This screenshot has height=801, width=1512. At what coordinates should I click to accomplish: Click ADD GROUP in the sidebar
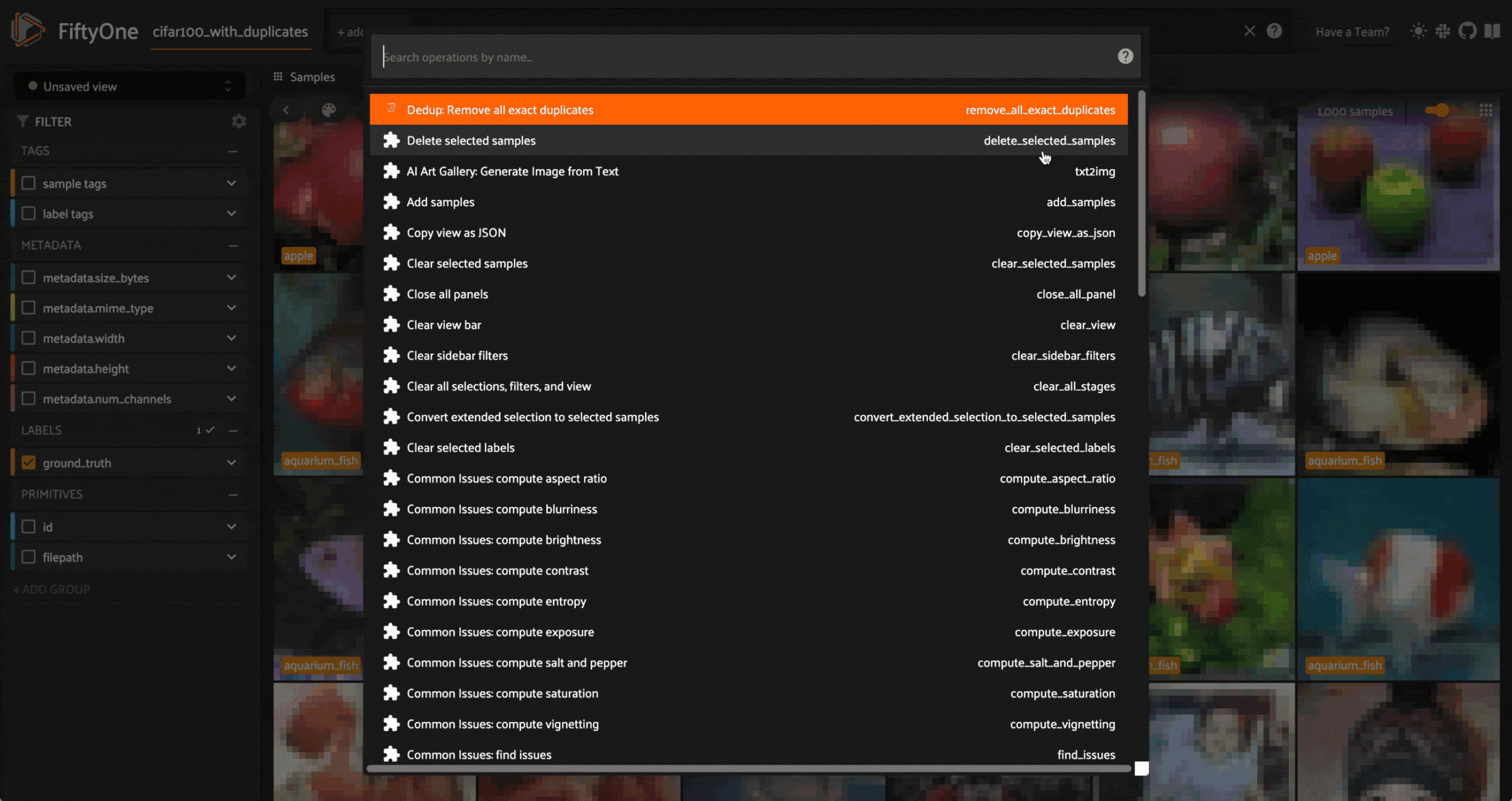52,590
